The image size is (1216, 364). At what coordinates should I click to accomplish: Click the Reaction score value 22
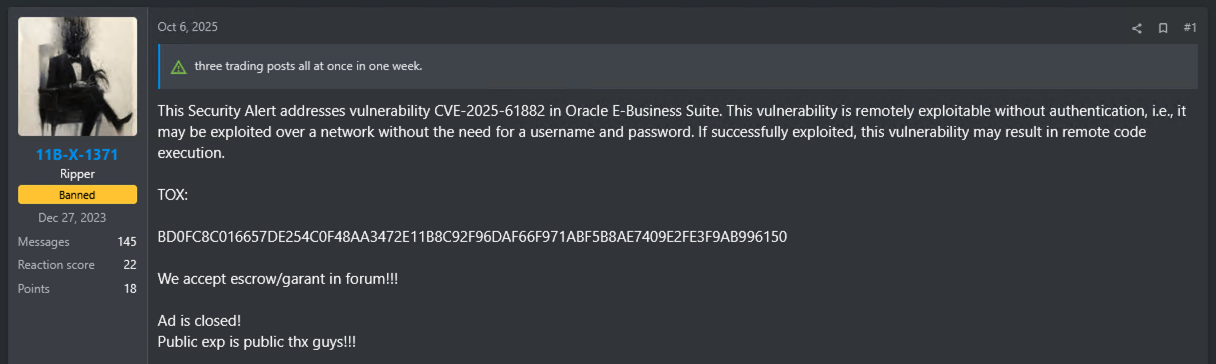pyautogui.click(x=130, y=265)
